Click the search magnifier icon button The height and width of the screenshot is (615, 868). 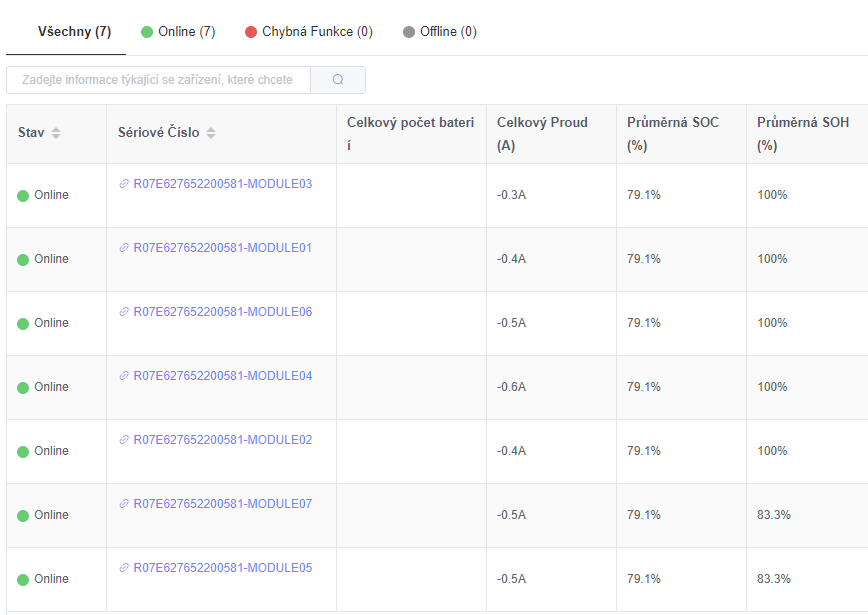pyautogui.click(x=338, y=80)
